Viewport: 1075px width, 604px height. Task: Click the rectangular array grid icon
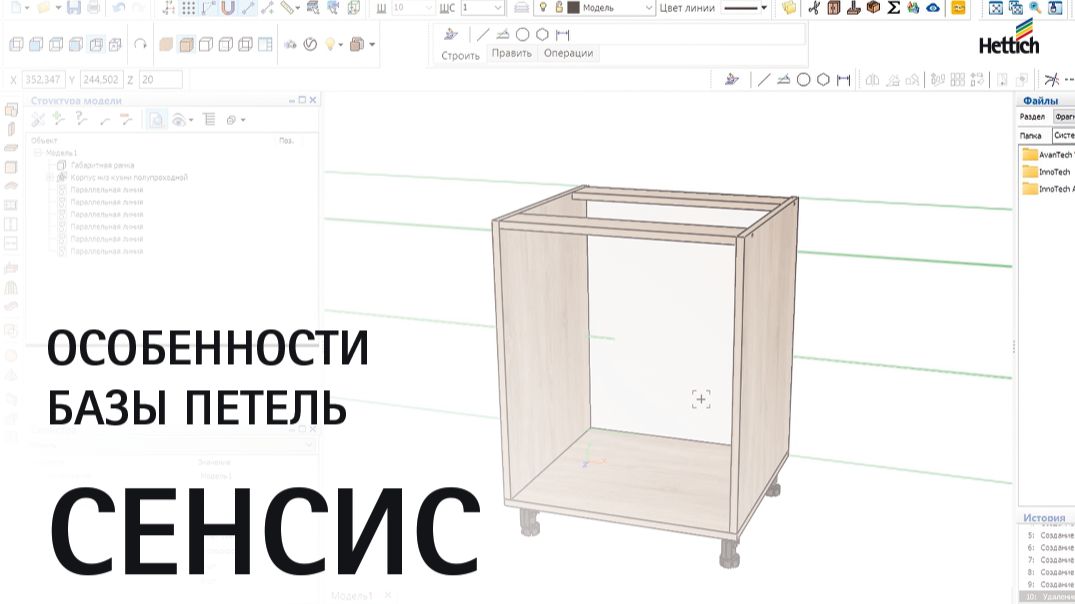[958, 80]
